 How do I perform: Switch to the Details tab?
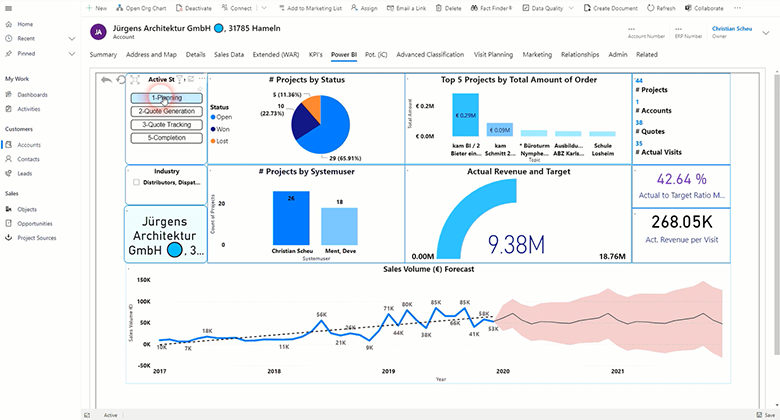(x=195, y=55)
